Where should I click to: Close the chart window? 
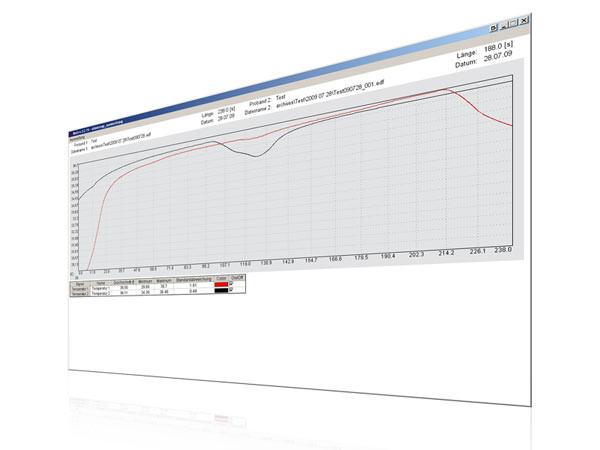(524, 20)
